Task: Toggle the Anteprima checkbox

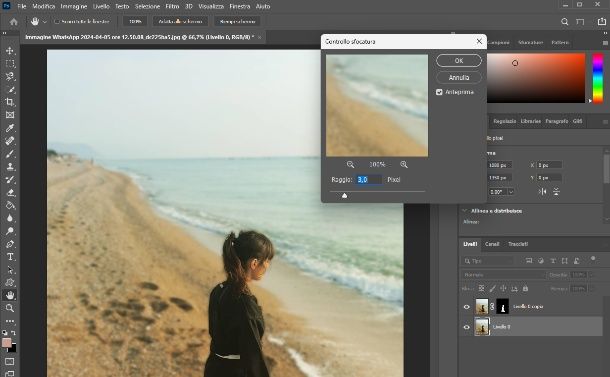Action: (x=439, y=92)
